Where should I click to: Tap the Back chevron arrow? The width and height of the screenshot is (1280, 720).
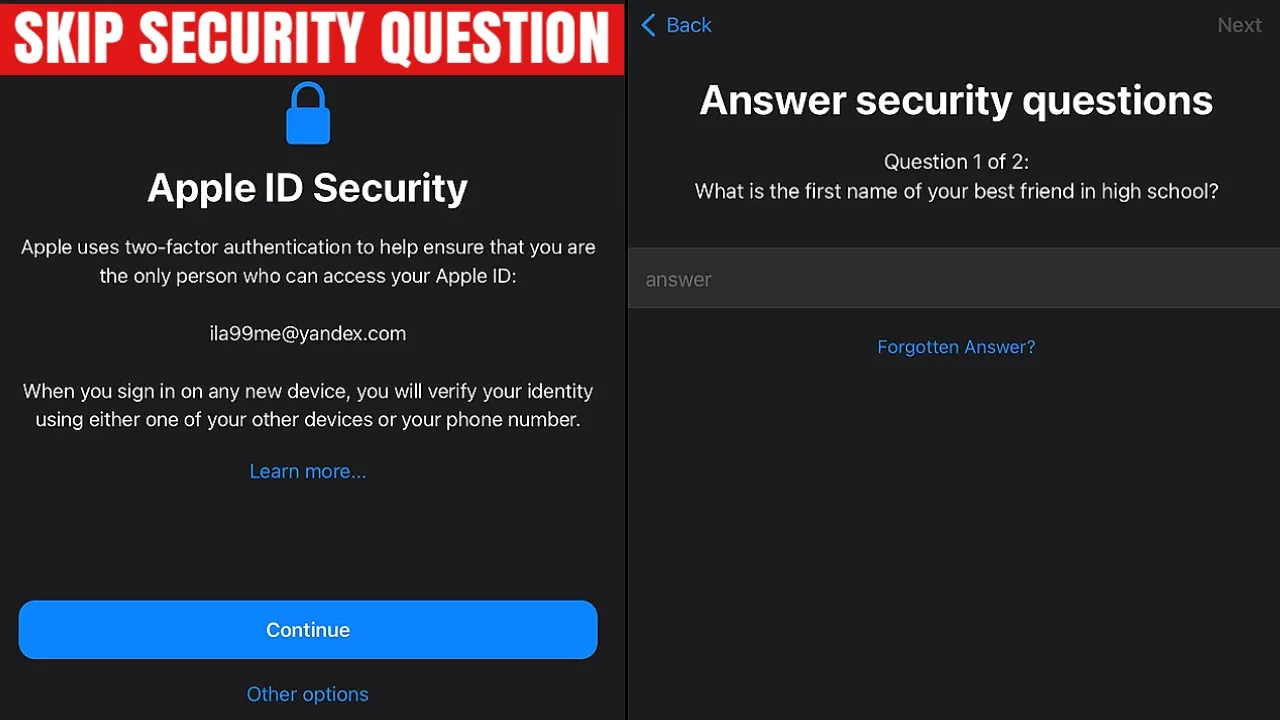click(648, 25)
